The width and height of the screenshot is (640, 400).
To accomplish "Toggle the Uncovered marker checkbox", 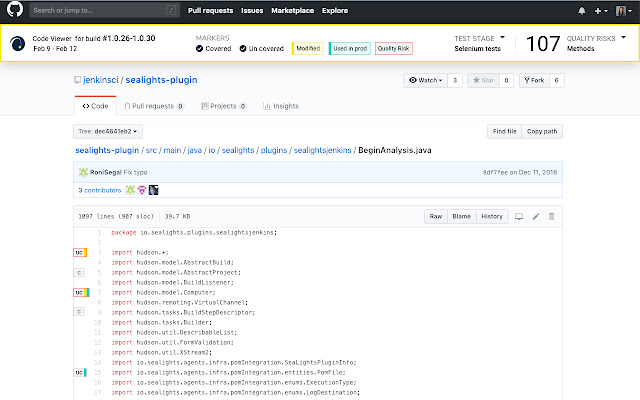I will coord(243,49).
